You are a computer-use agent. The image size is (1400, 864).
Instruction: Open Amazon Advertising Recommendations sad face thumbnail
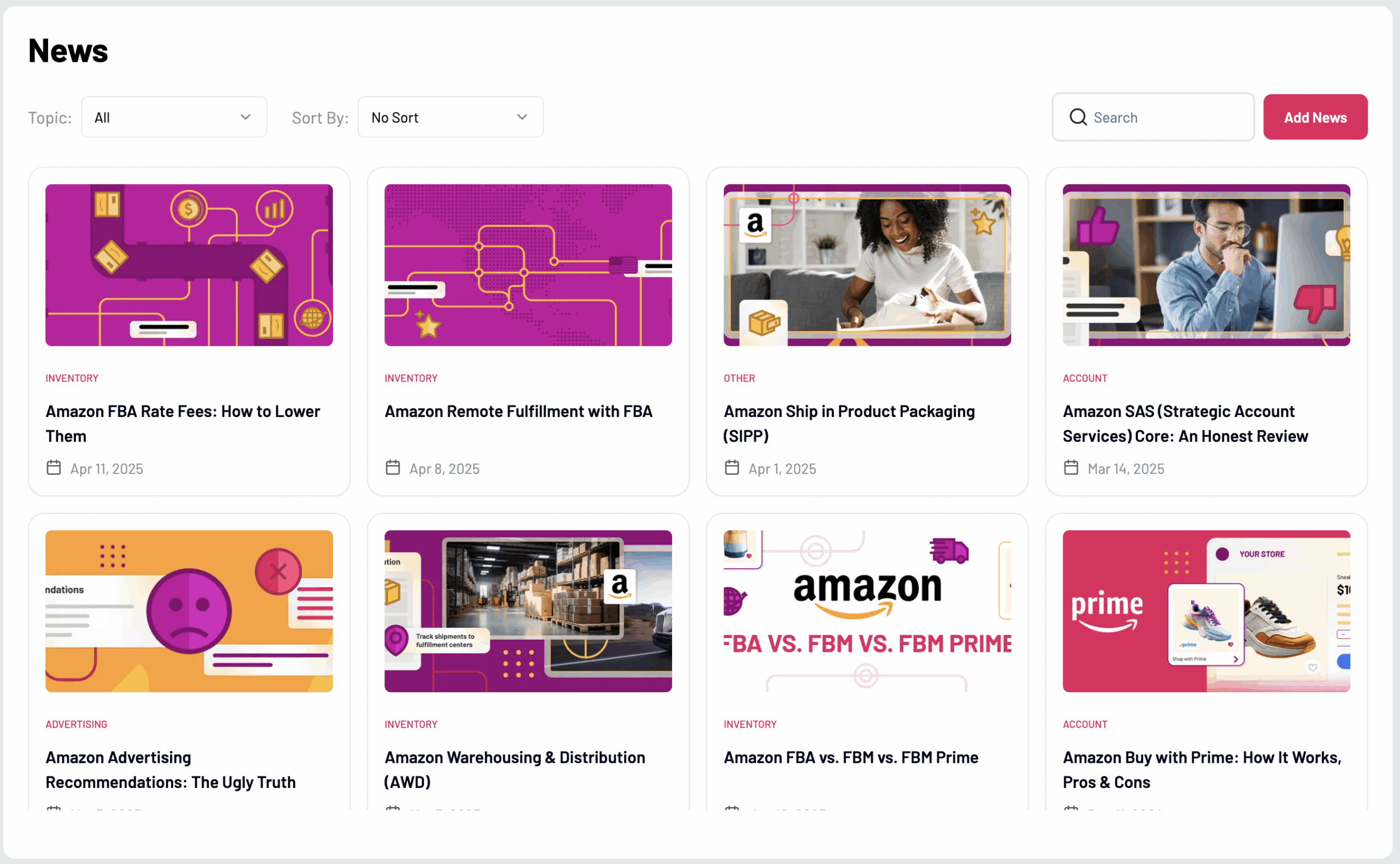tap(189, 611)
